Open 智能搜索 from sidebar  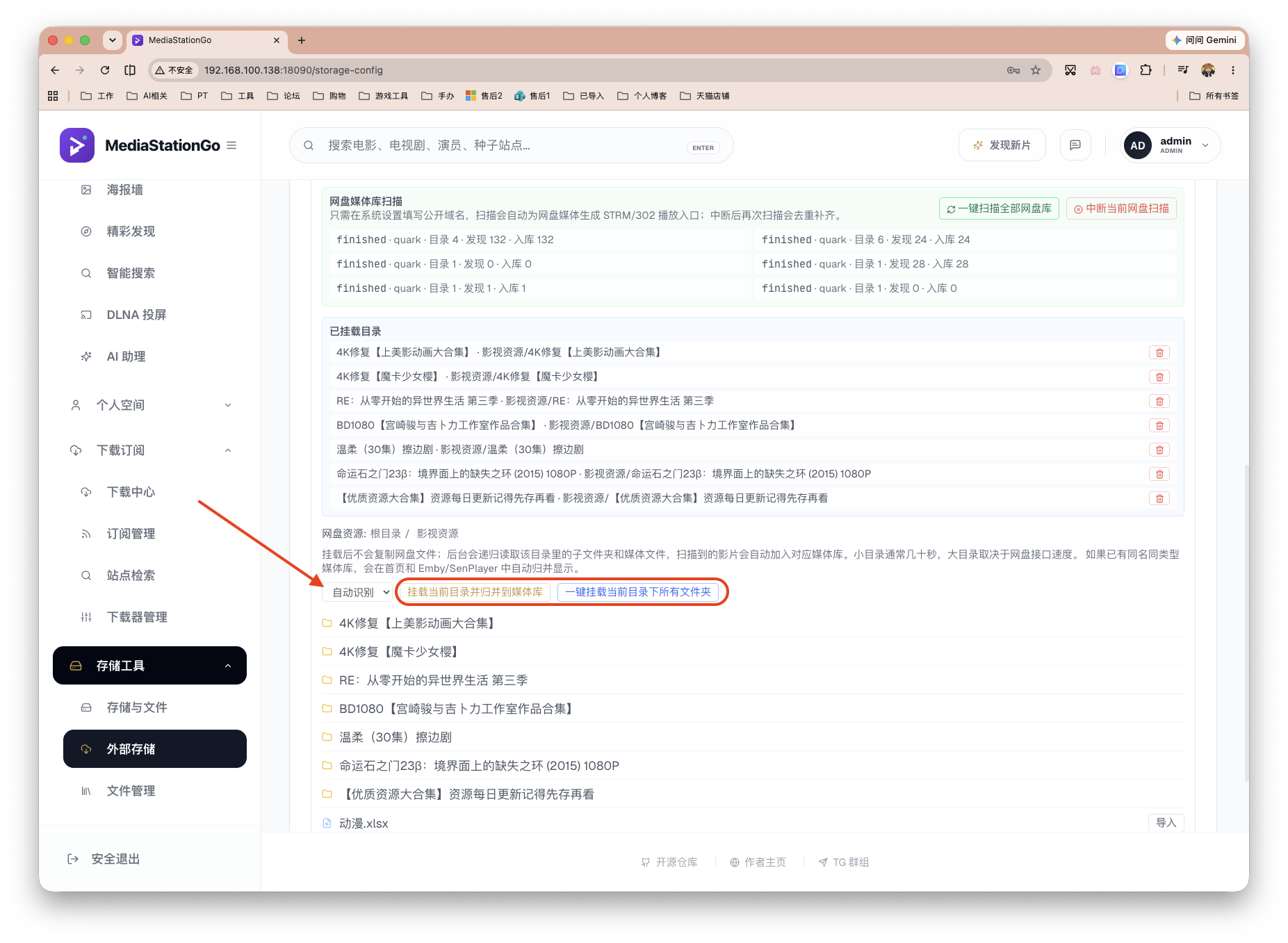point(130,273)
